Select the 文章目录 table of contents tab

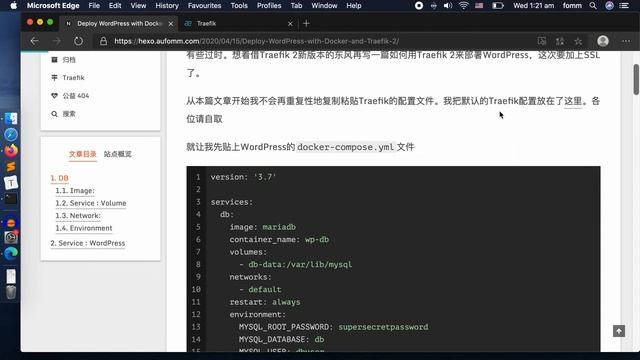tap(82, 154)
